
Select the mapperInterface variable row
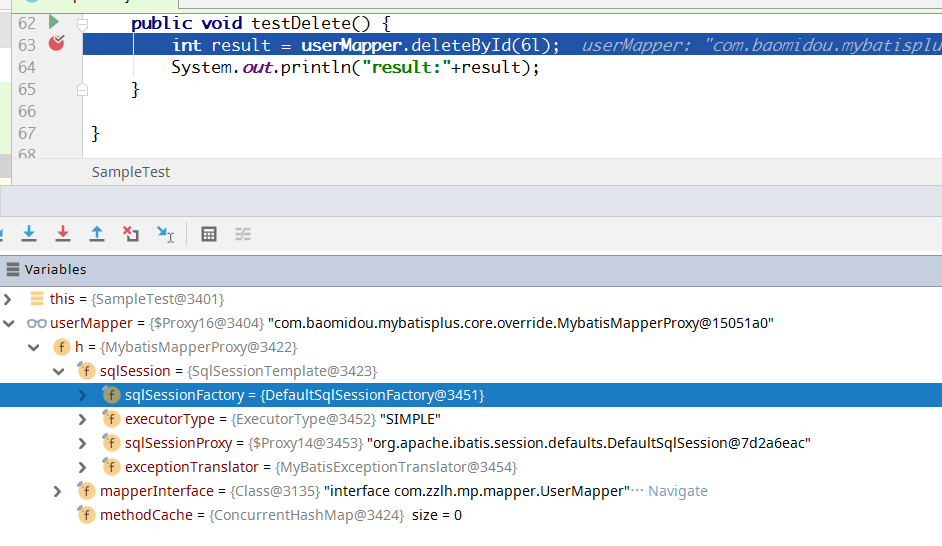click(471, 491)
